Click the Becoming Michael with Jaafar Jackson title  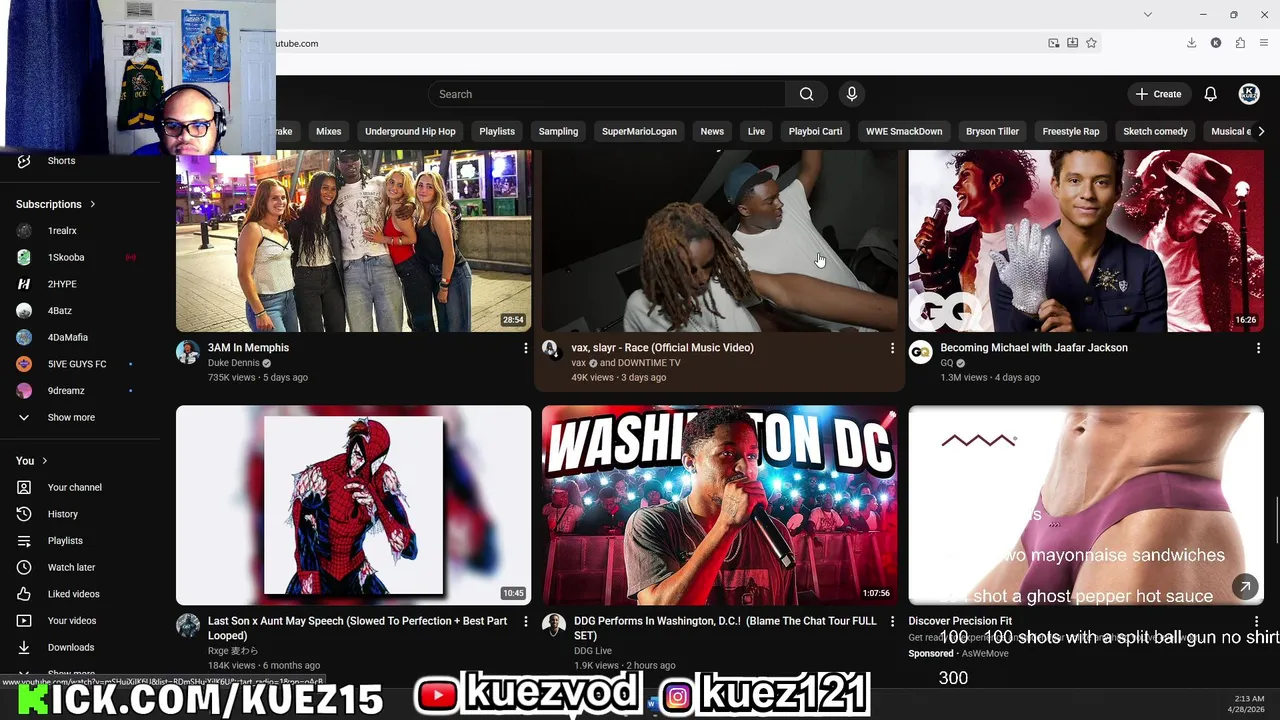click(1034, 348)
